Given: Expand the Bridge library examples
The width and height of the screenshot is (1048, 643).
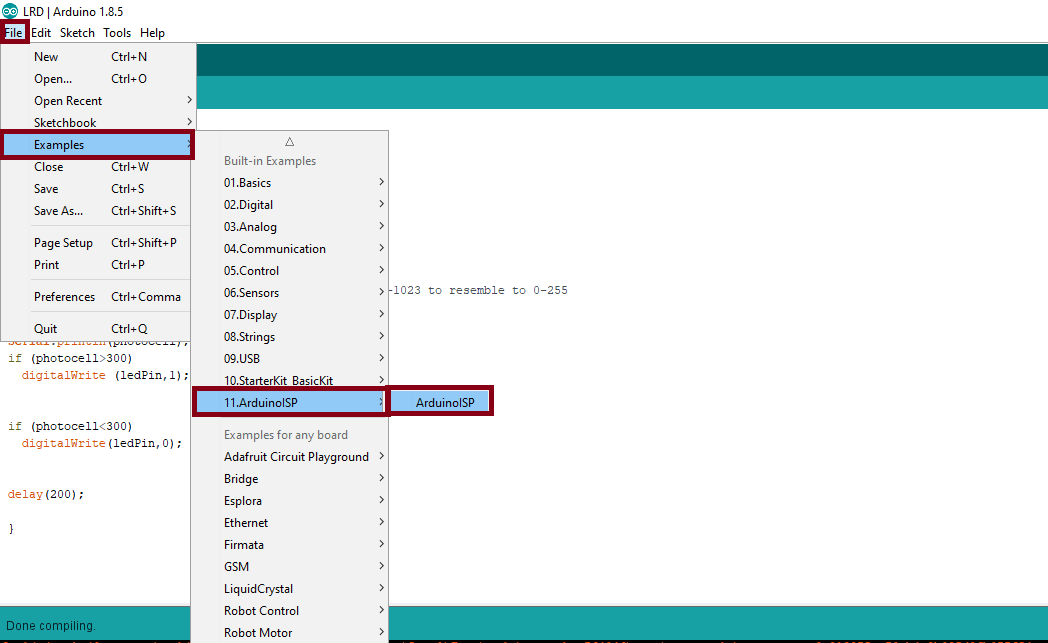Looking at the screenshot, I should tap(290, 479).
